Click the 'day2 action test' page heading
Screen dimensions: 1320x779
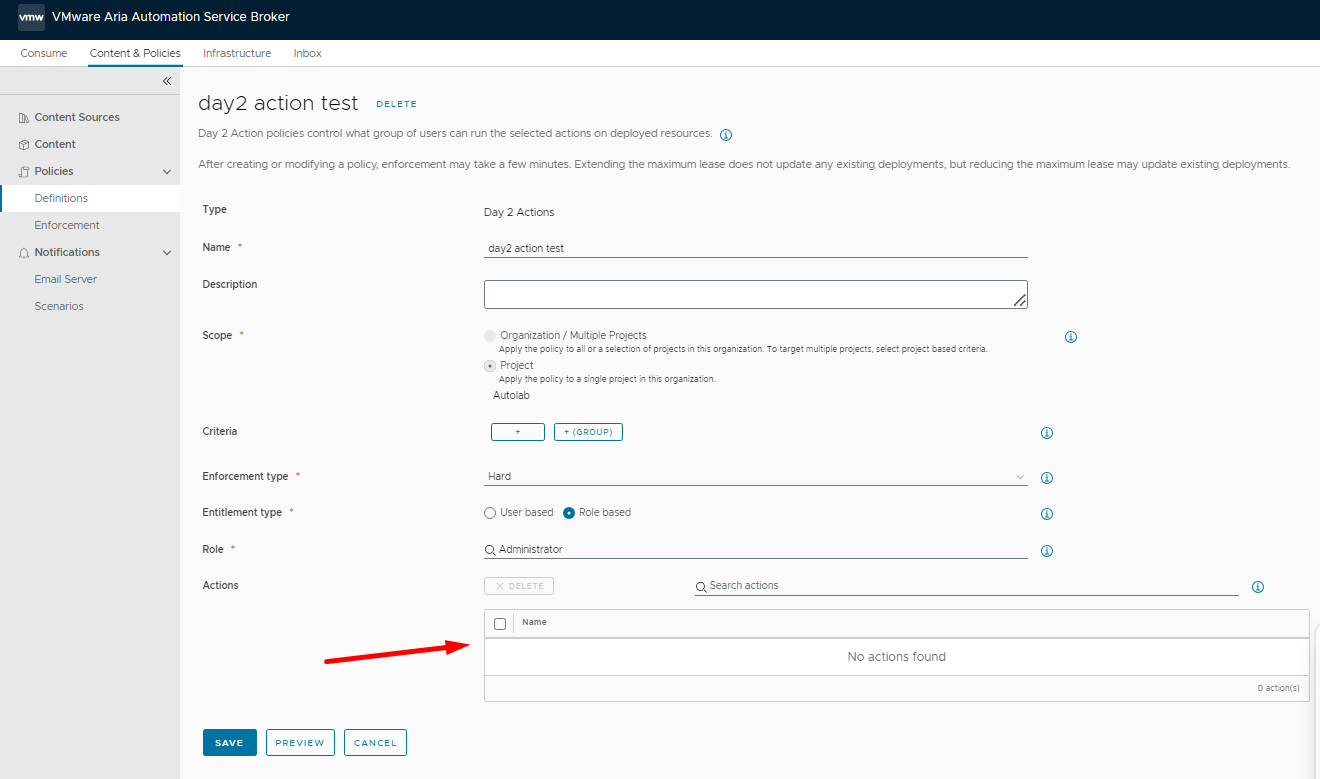click(278, 103)
